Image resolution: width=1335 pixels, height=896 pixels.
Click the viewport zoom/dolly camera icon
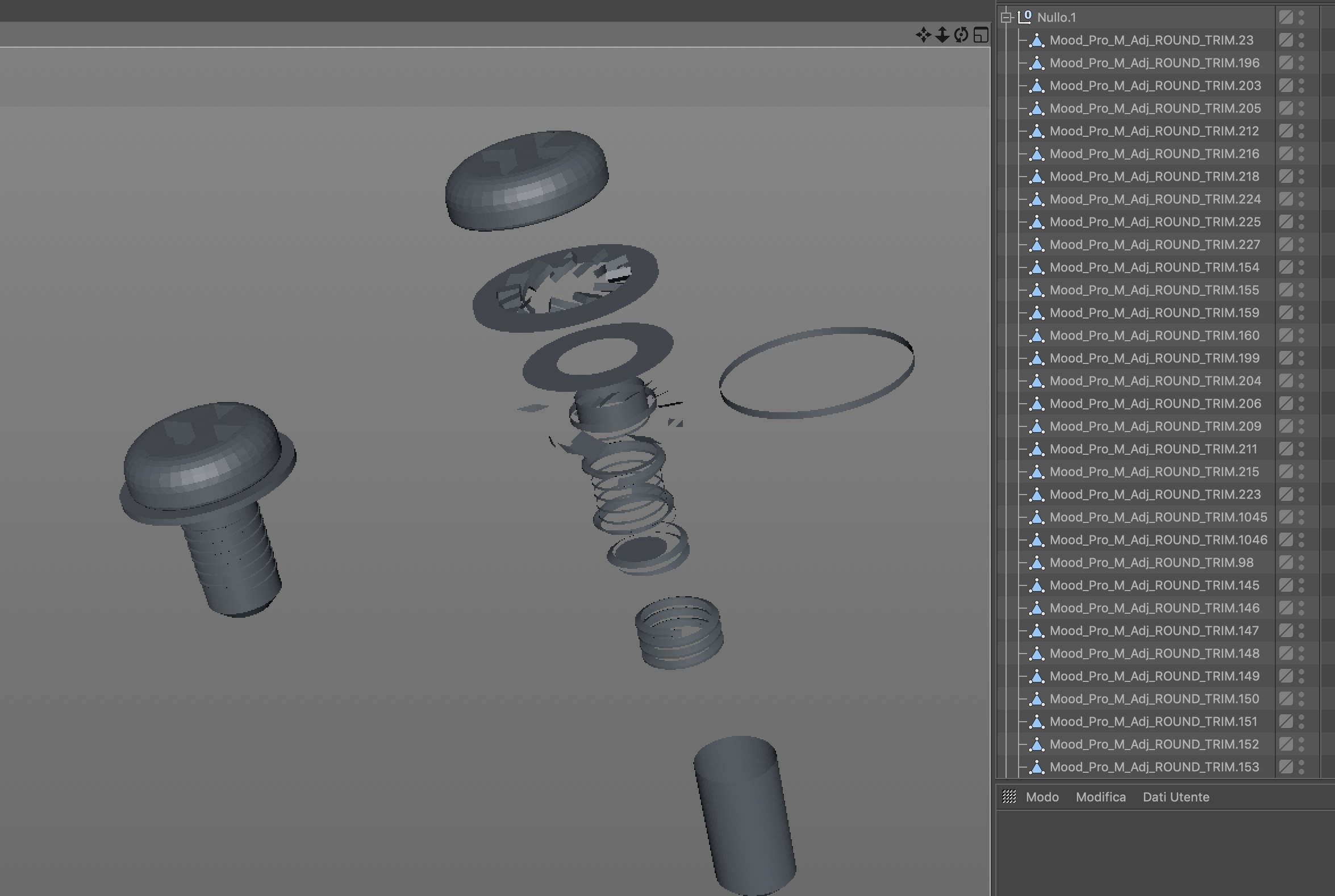click(942, 35)
